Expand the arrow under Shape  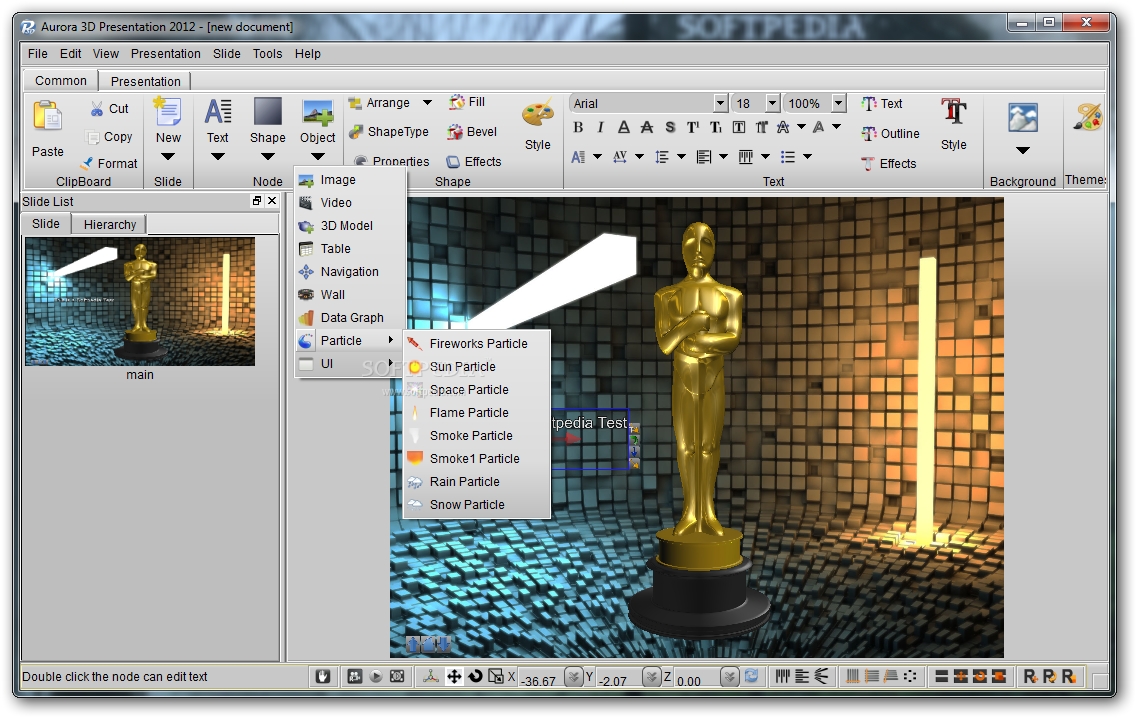click(268, 157)
